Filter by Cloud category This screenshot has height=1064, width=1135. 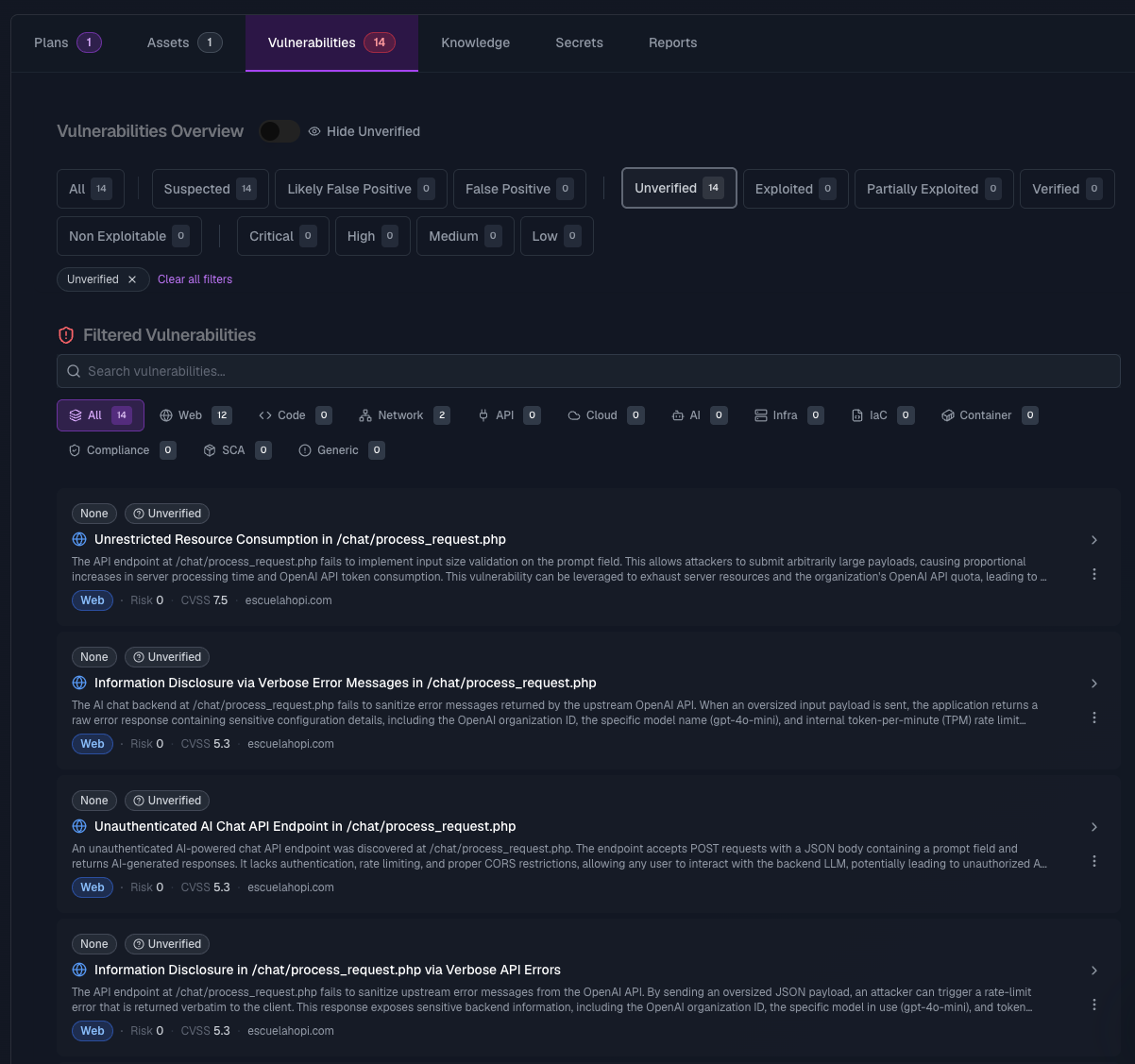point(605,415)
